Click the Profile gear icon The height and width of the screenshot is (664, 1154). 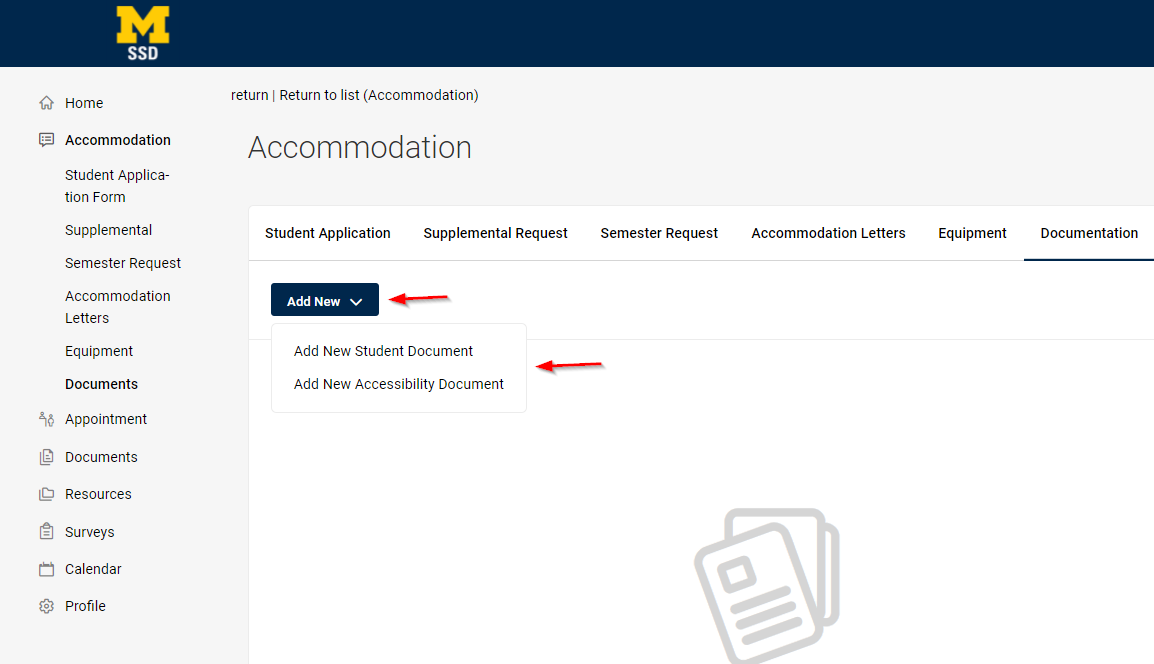[x=46, y=606]
